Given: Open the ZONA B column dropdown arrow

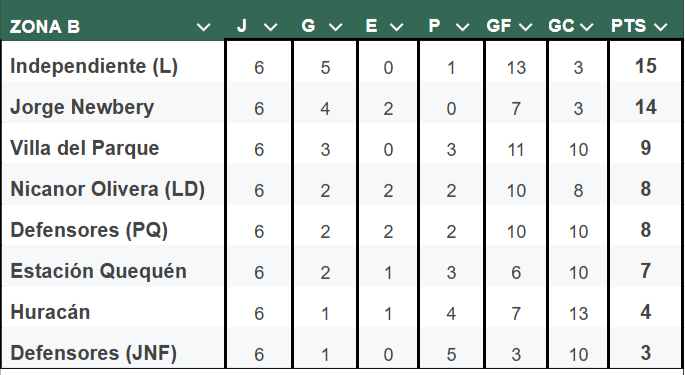Looking at the screenshot, I should point(204,28).
